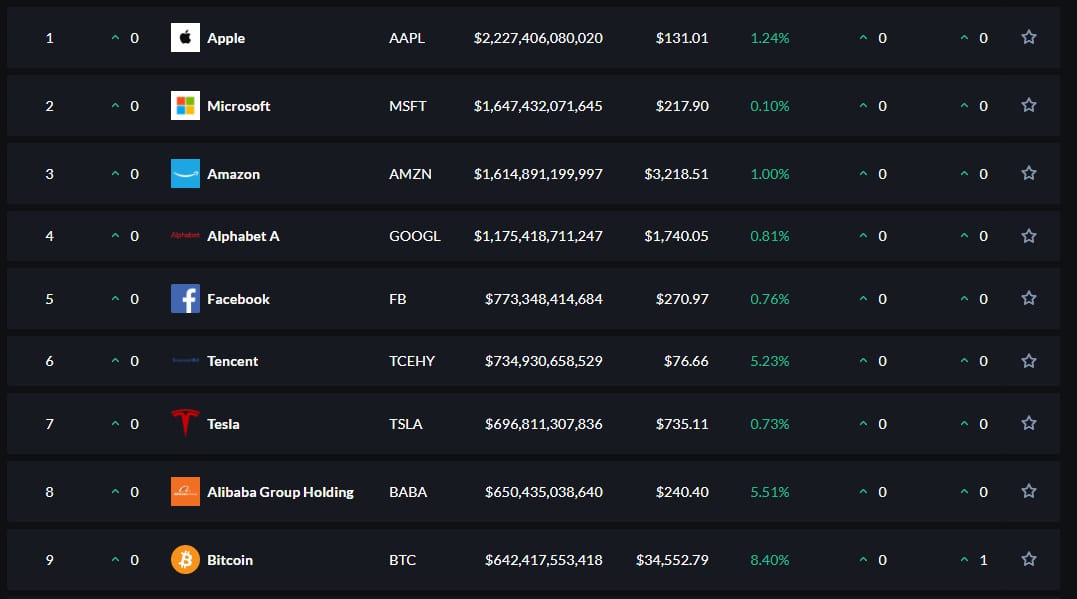Select the GOOGL ticker
Image resolution: width=1077 pixels, height=599 pixels.
tap(414, 236)
